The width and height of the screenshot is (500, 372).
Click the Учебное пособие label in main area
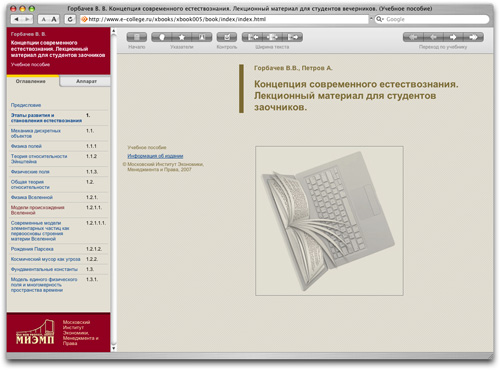click(147, 147)
